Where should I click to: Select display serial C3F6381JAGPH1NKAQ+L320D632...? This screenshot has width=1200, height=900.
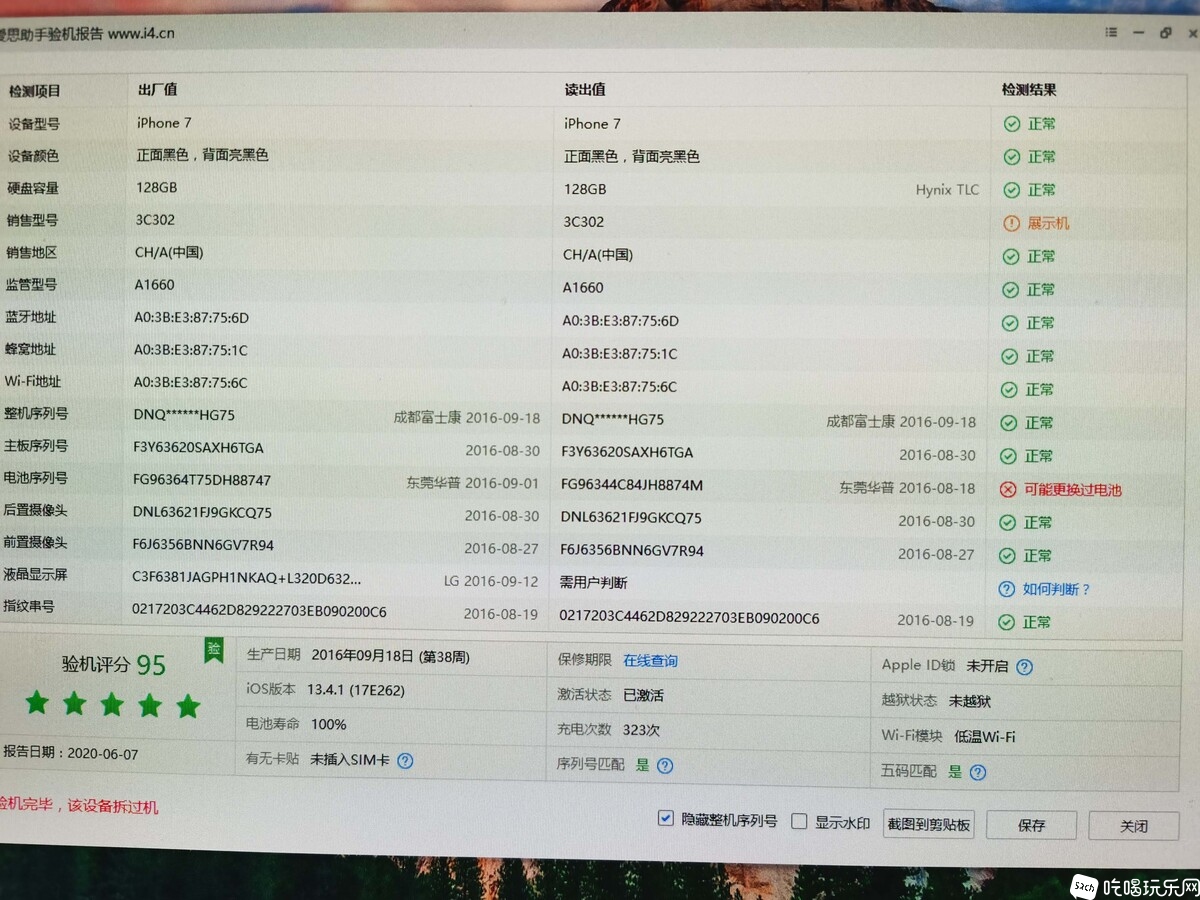(x=247, y=578)
